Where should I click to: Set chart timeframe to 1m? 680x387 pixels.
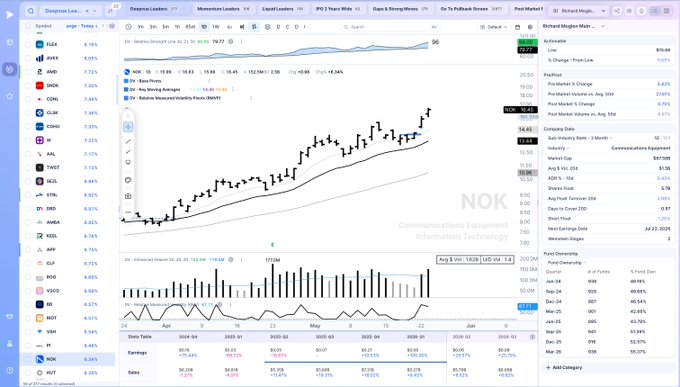coord(141,27)
